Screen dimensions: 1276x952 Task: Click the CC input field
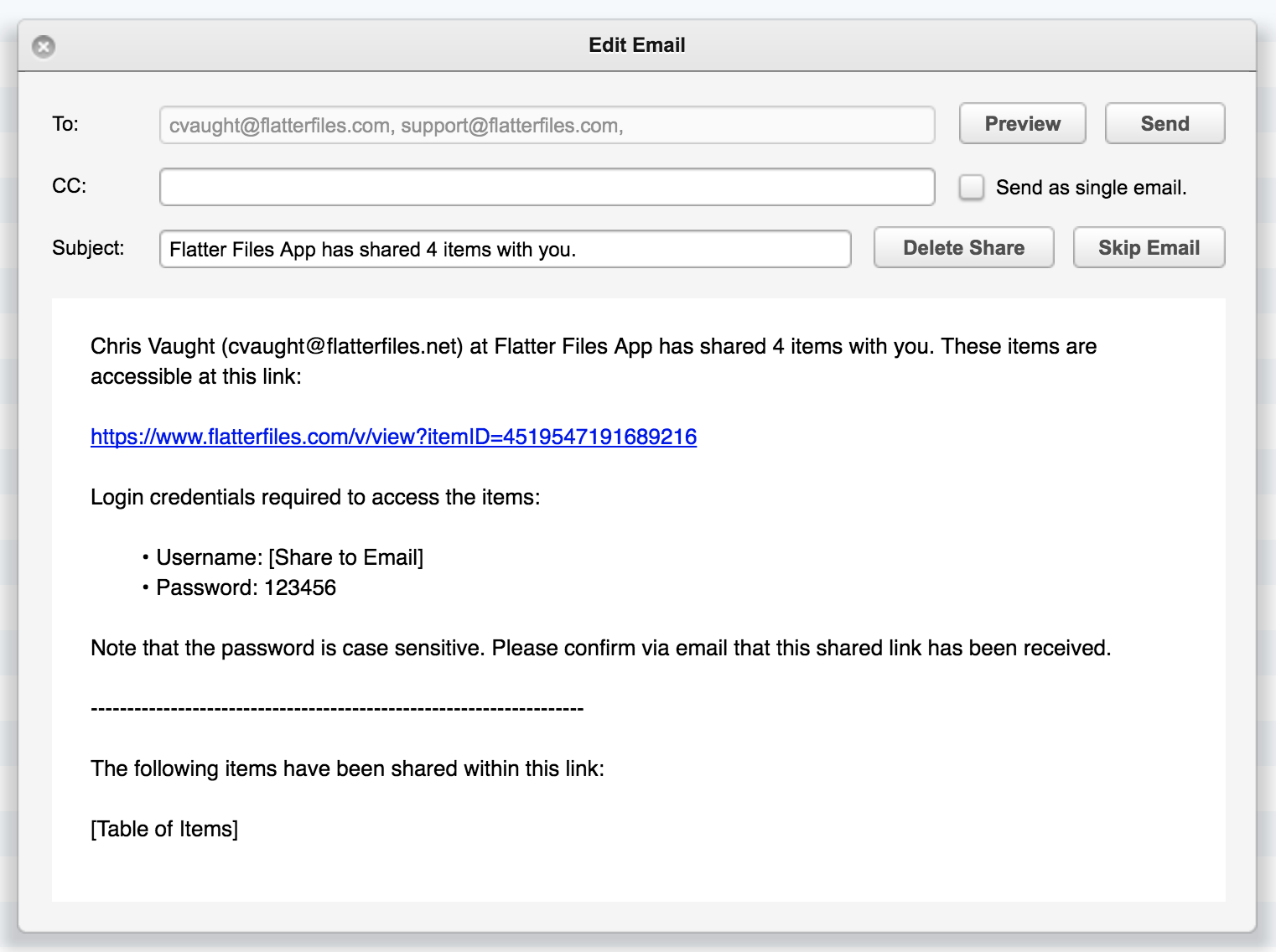tap(547, 187)
